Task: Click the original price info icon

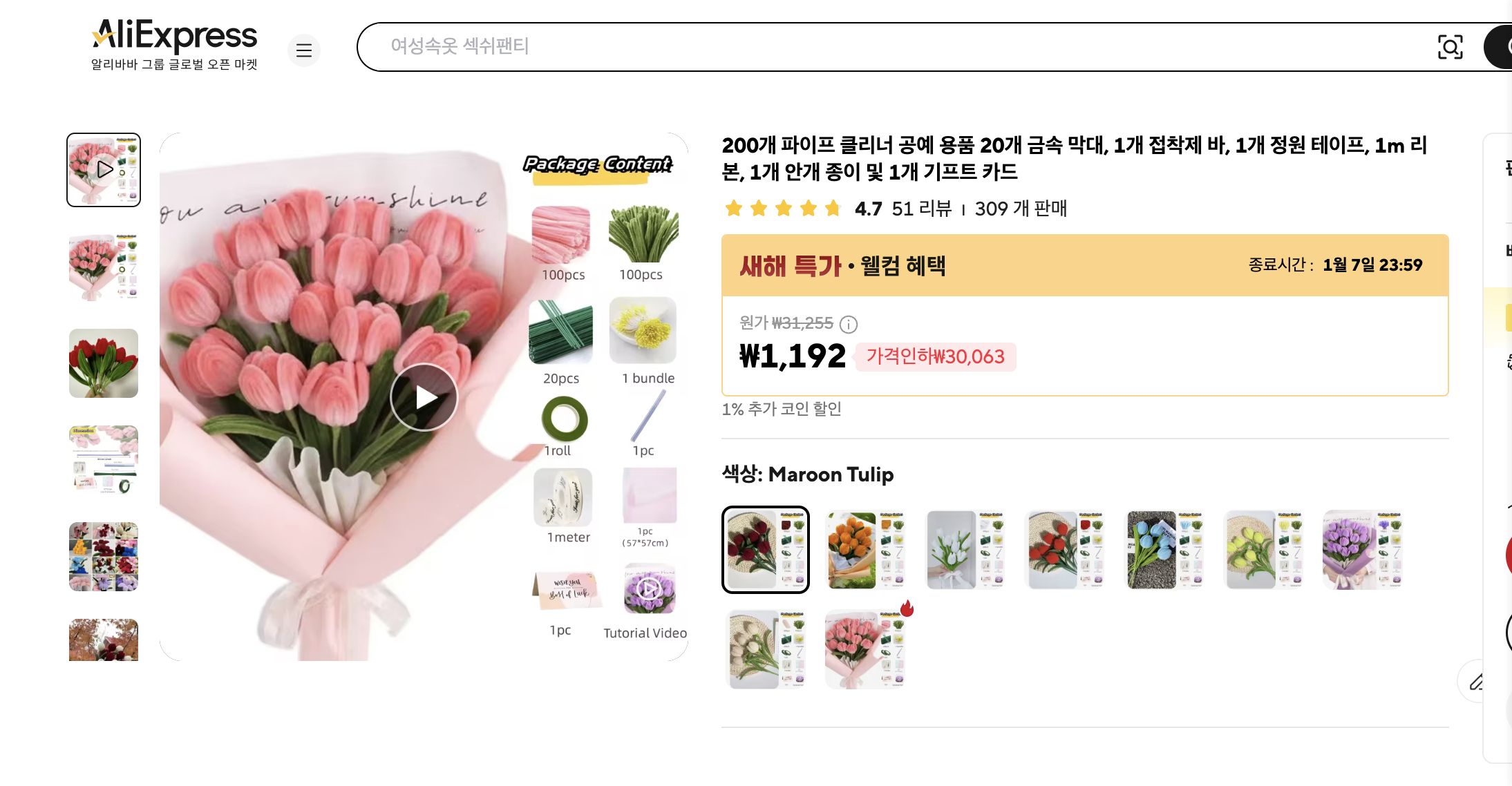Action: 848,324
